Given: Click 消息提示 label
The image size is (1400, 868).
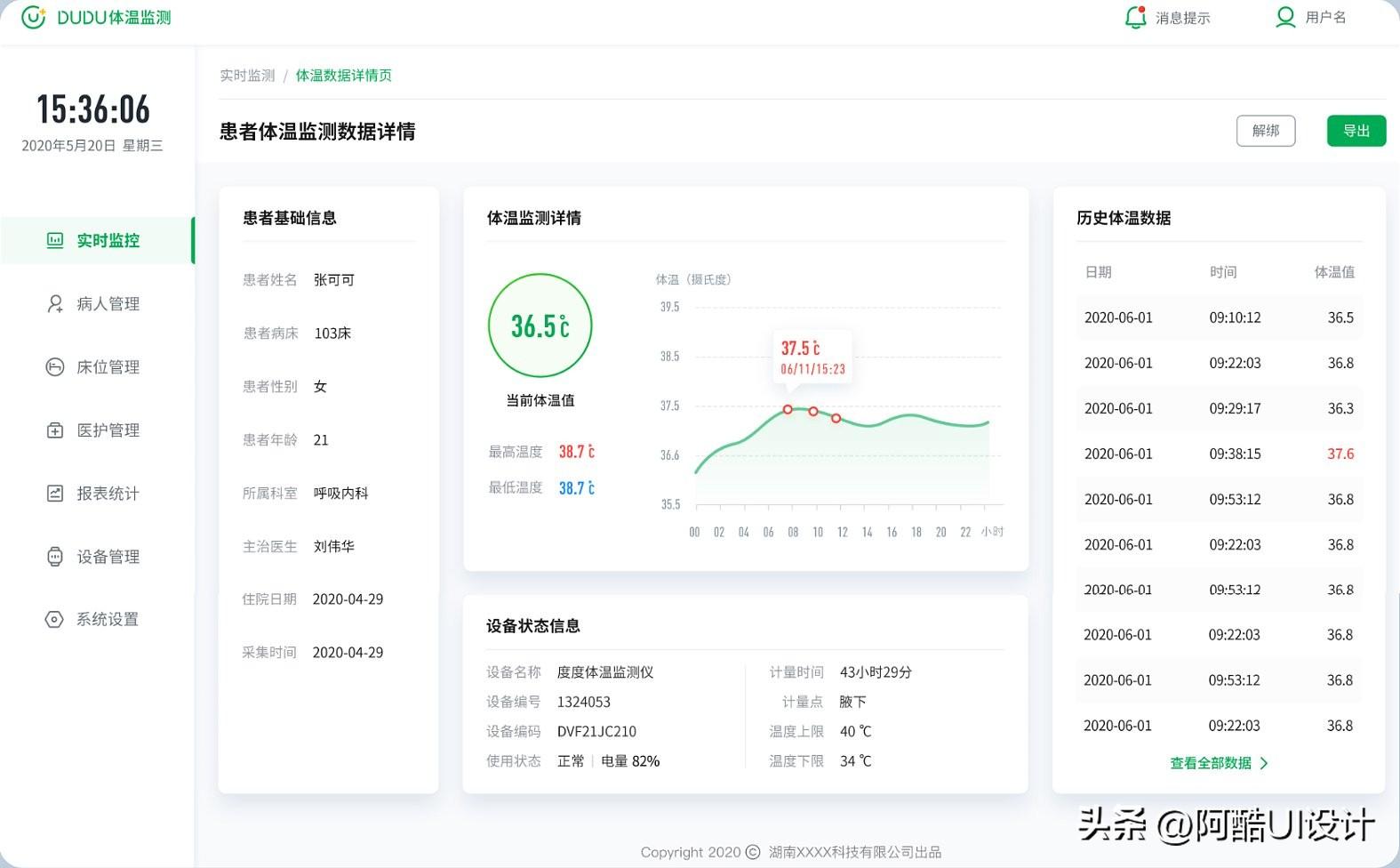Looking at the screenshot, I should point(1182,18).
